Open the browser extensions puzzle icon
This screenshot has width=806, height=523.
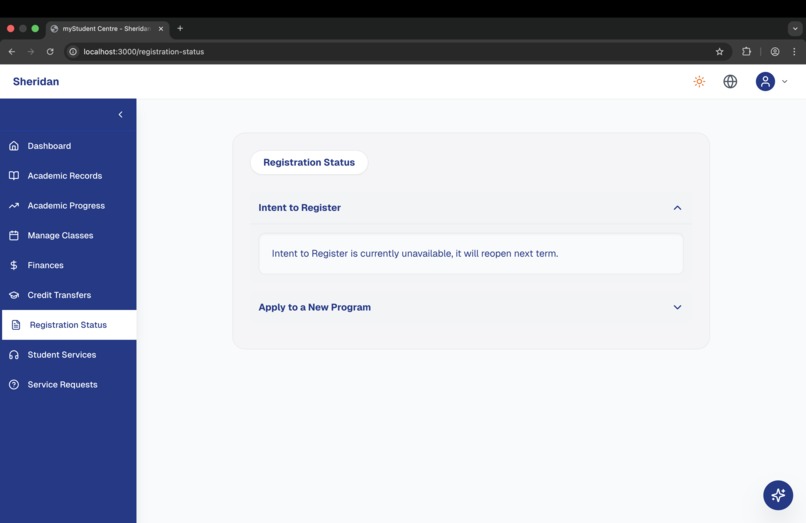(746, 51)
